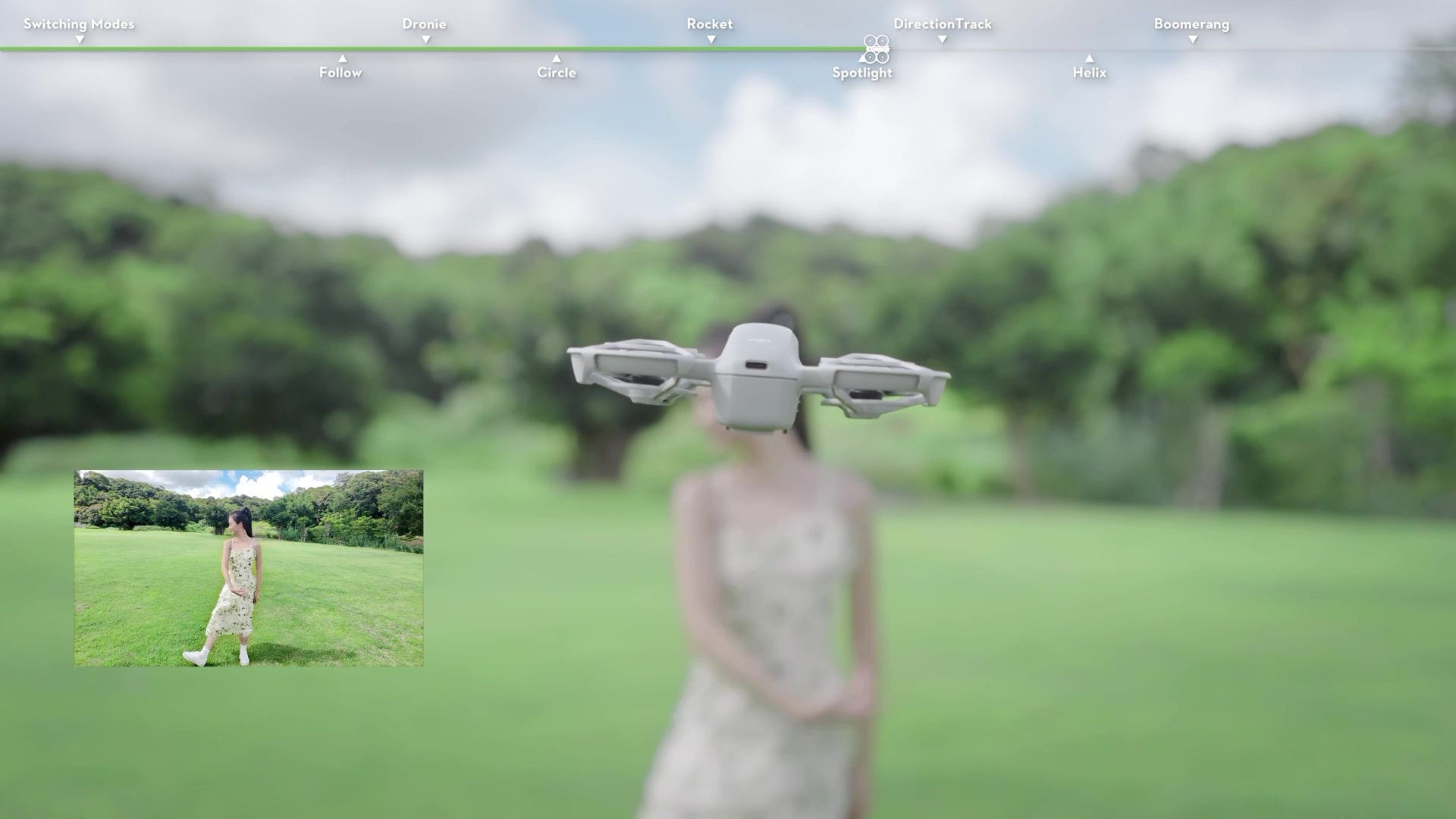
Task: Go to the Helix chapter label
Action: click(x=1089, y=73)
